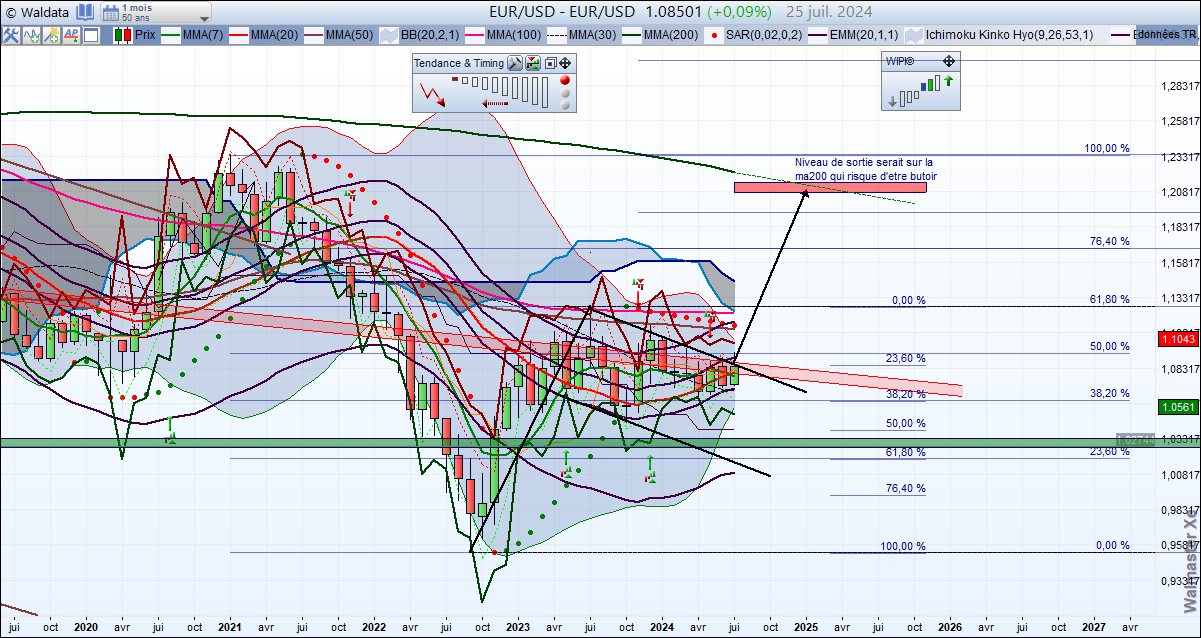
Task: Click the add indicator curve icon
Action: pyautogui.click(x=32, y=35)
